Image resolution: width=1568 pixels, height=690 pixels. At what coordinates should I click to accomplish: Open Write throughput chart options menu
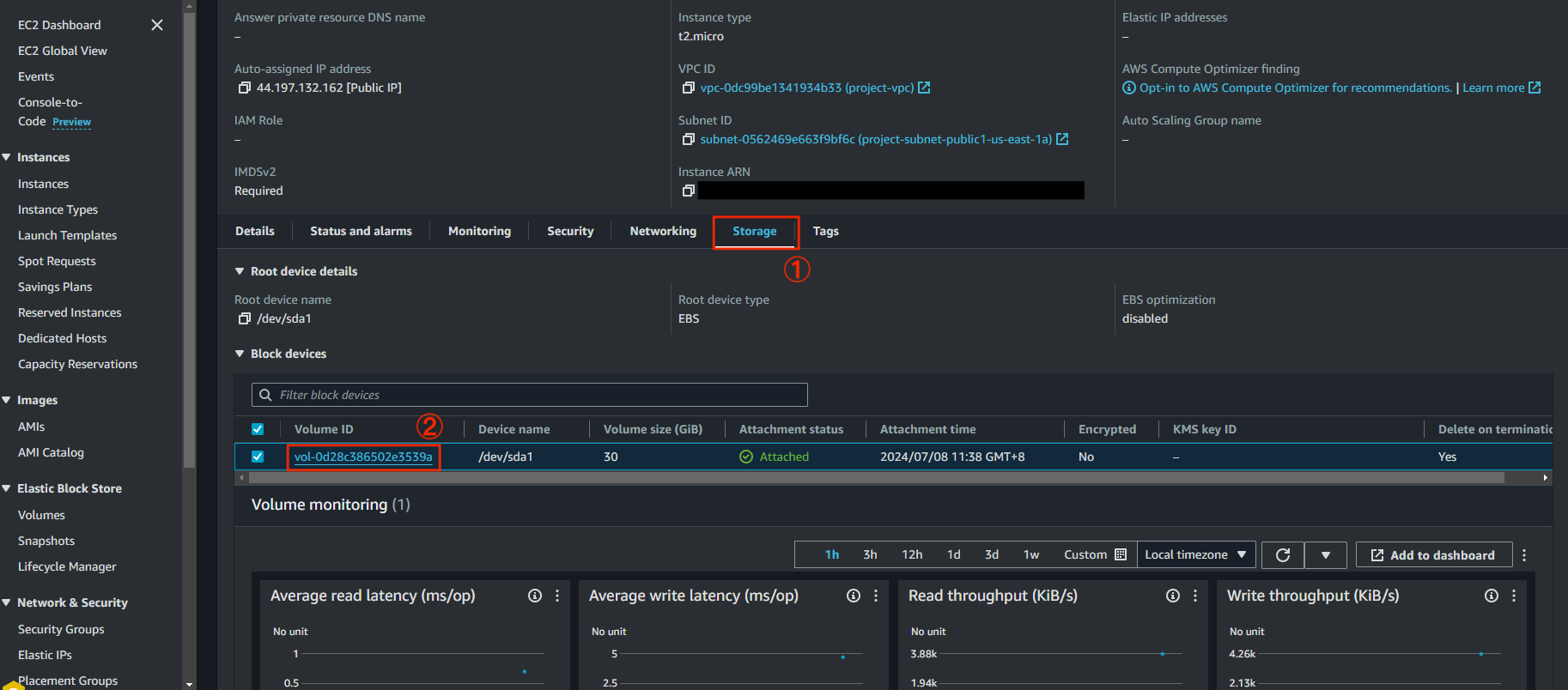pos(1514,596)
